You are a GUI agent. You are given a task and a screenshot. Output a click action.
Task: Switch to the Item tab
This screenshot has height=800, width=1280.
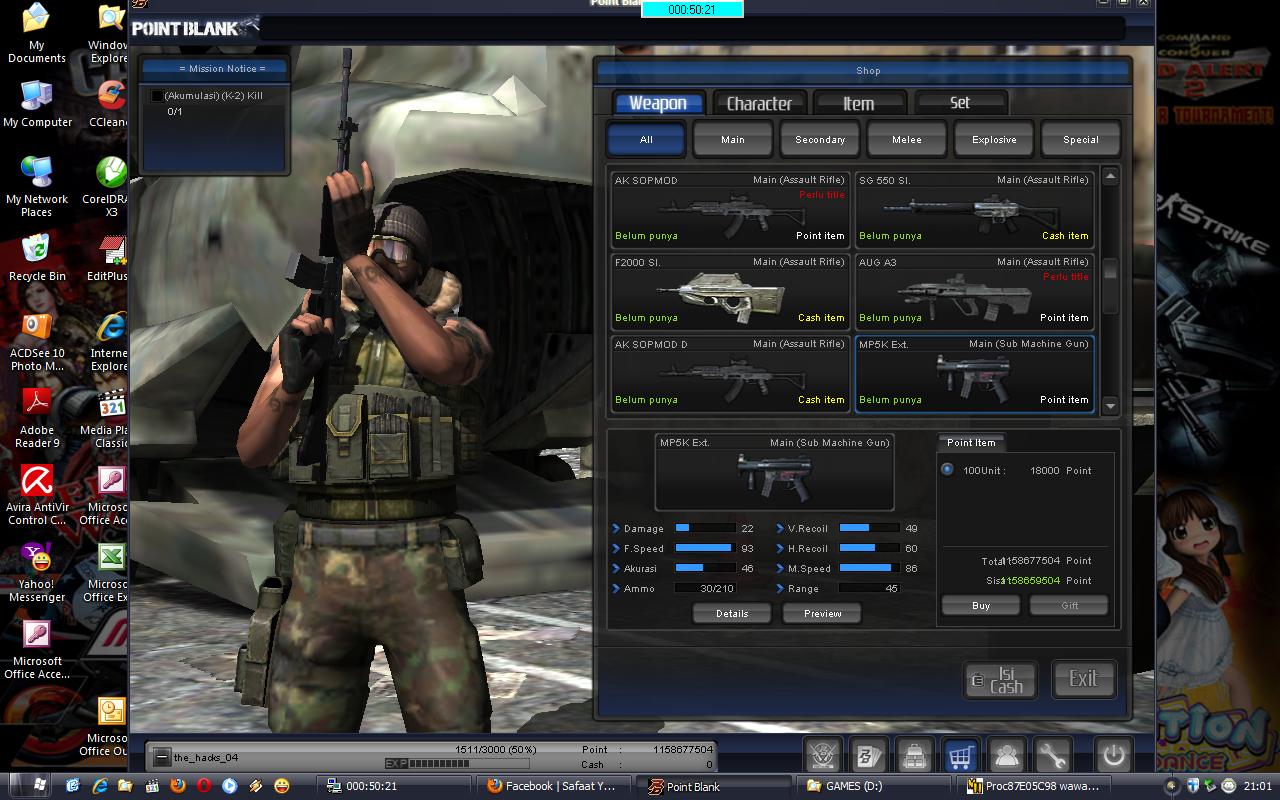[859, 103]
